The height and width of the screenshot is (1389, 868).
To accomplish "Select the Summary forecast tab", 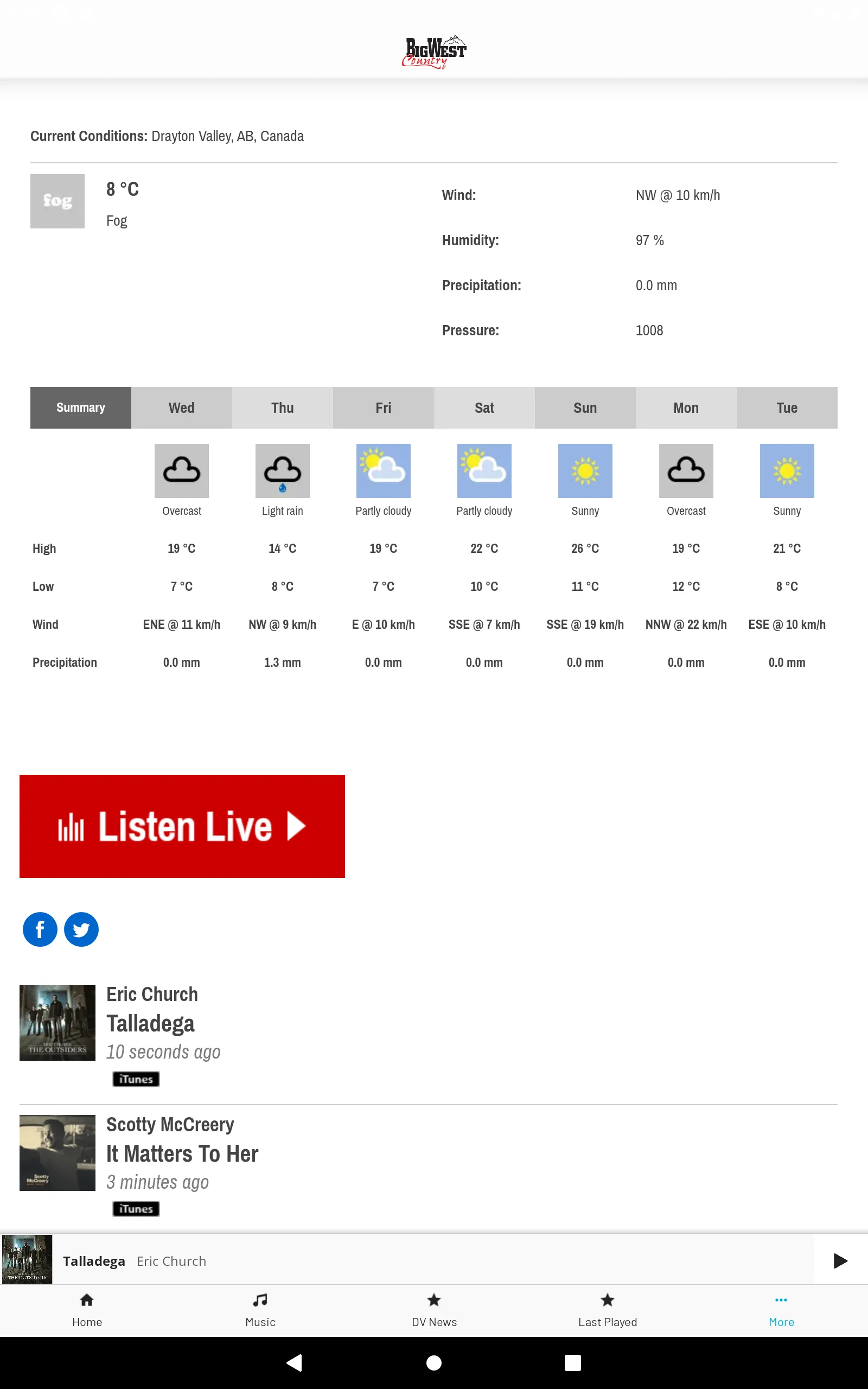I will (x=81, y=407).
